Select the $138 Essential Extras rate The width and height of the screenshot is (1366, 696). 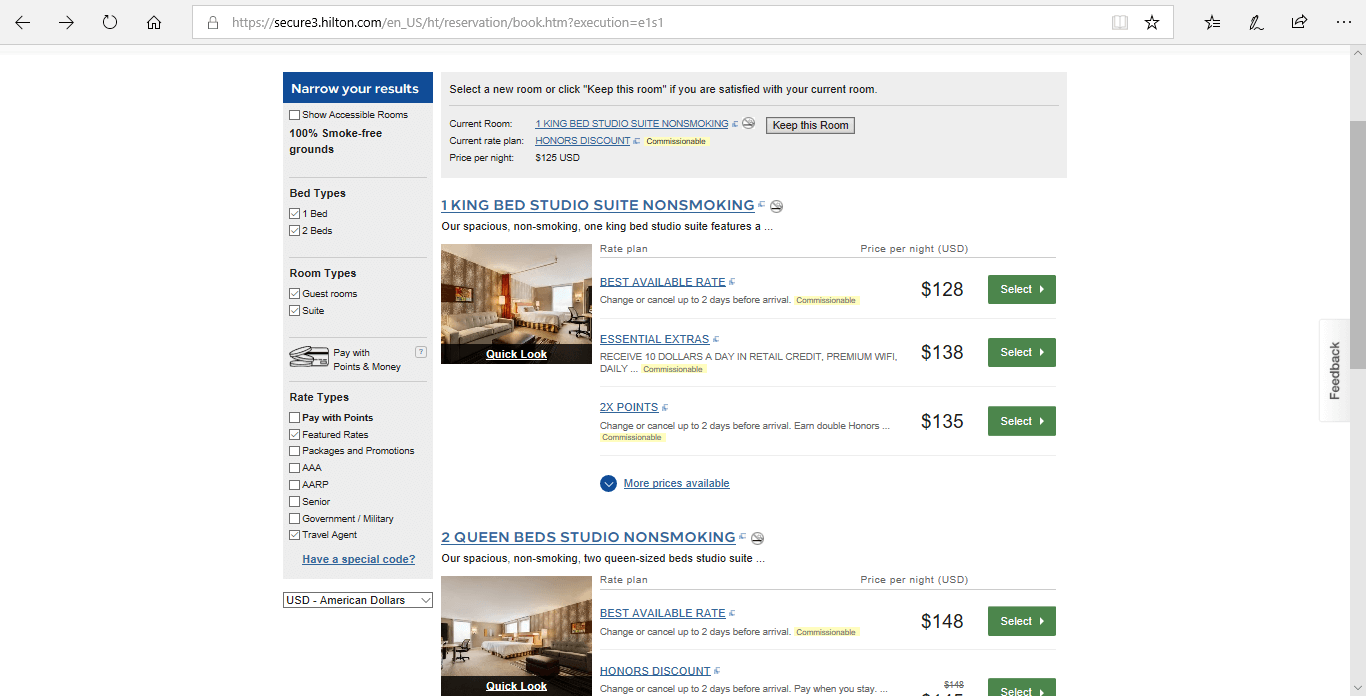[x=1021, y=353]
